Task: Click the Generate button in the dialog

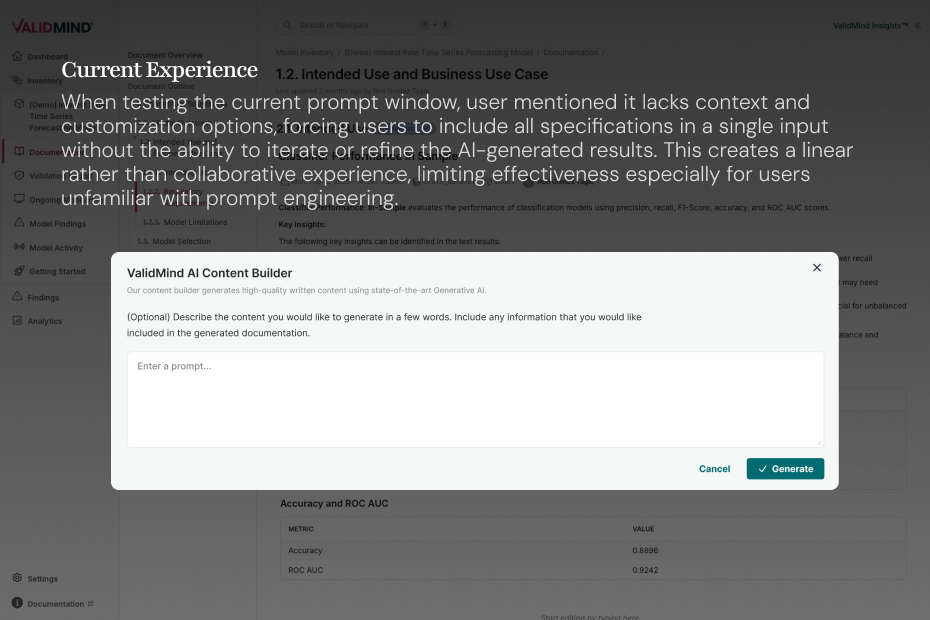Action: pyautogui.click(x=785, y=469)
